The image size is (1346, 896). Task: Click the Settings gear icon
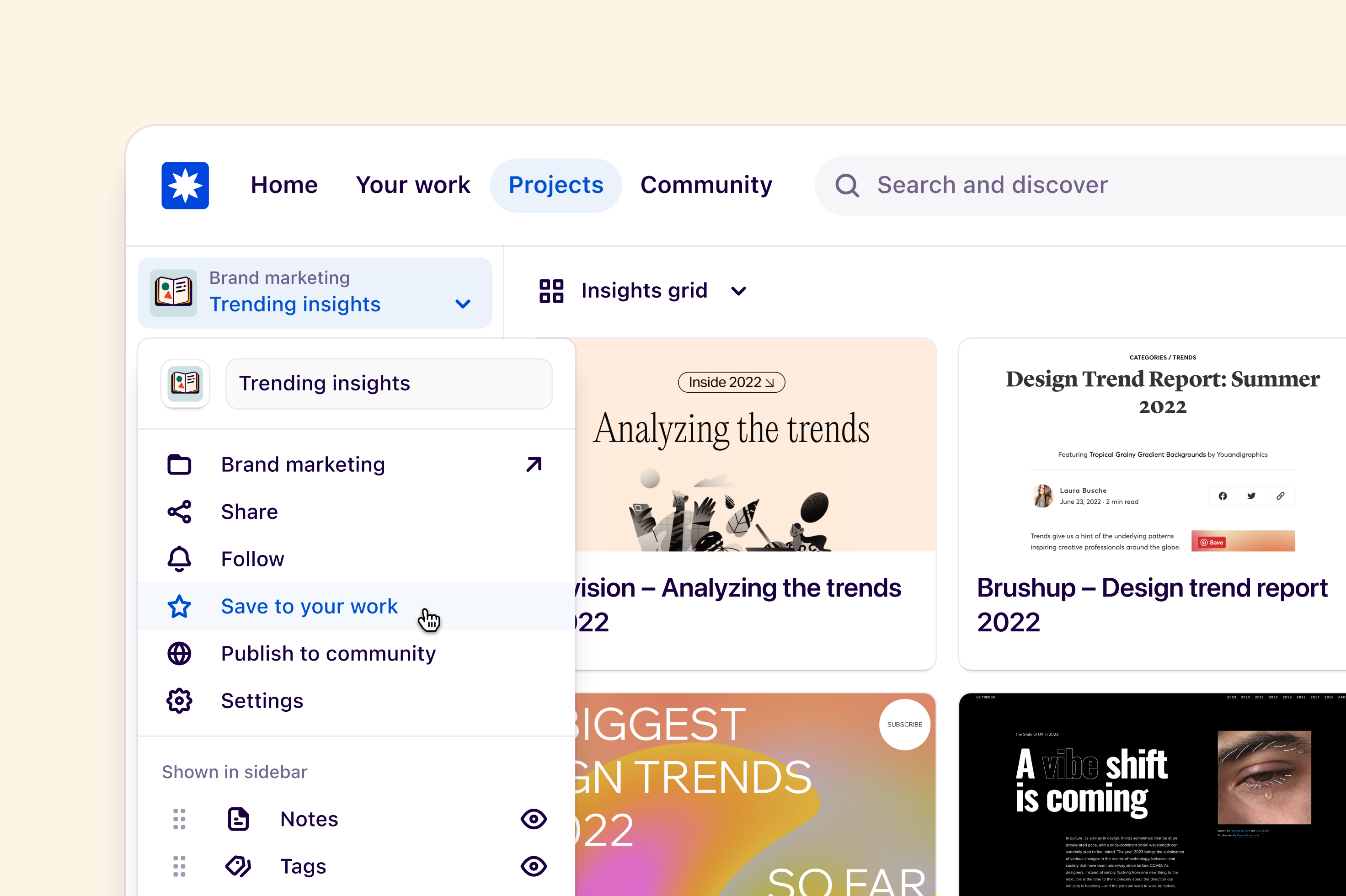coord(179,700)
